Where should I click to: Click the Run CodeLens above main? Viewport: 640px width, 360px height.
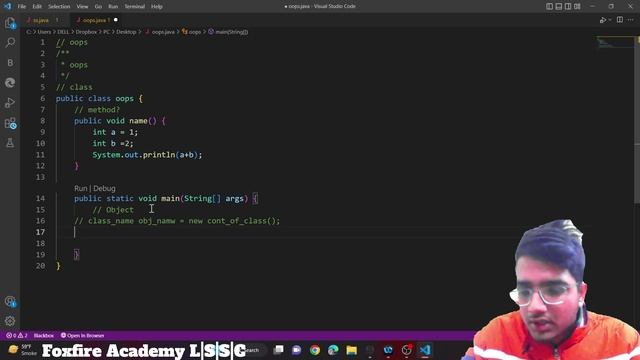click(81, 189)
